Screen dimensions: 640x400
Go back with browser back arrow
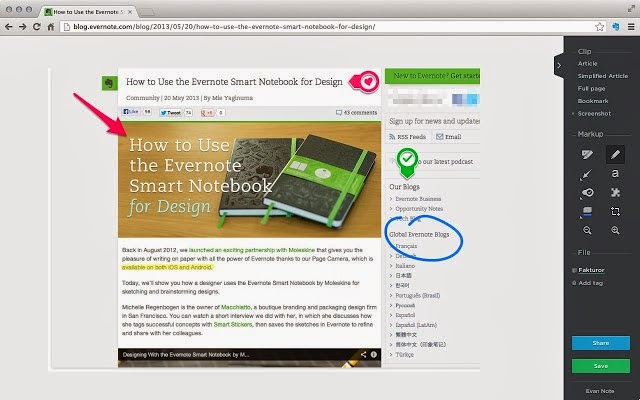pyautogui.click(x=9, y=27)
